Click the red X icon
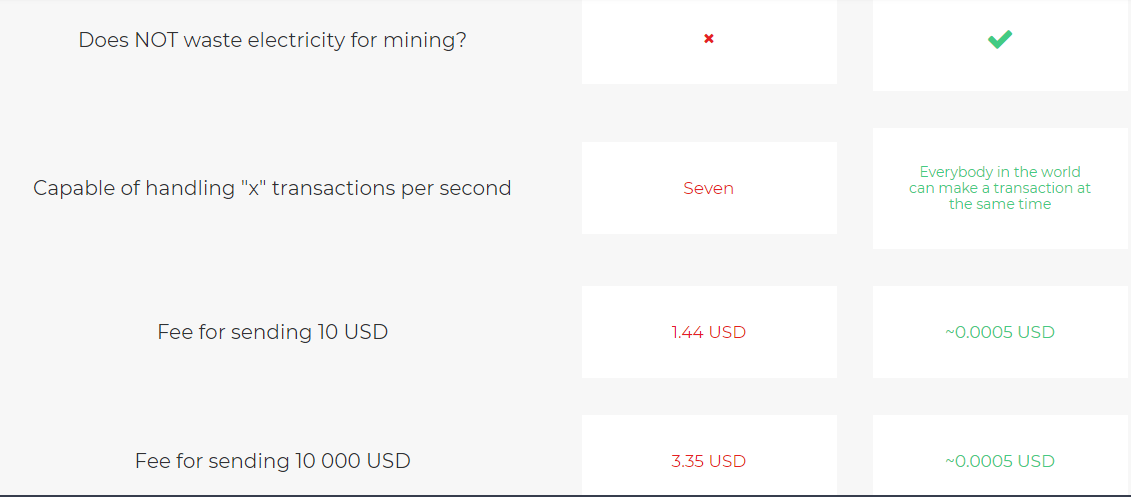The height and width of the screenshot is (497, 1131). (x=709, y=39)
